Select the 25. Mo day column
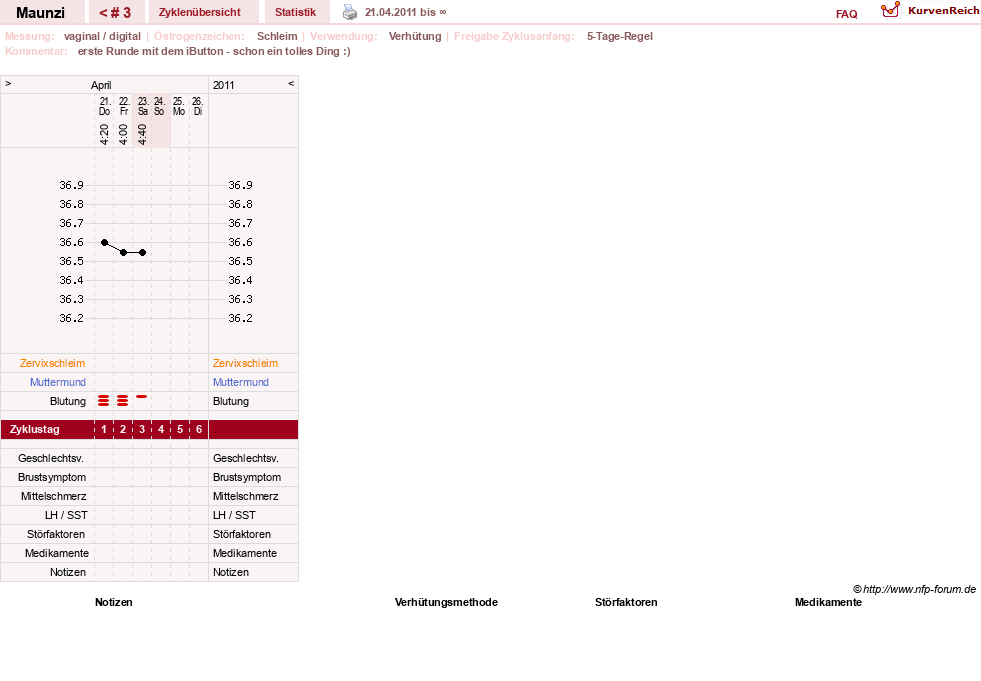This screenshot has width=981, height=681. 179,106
